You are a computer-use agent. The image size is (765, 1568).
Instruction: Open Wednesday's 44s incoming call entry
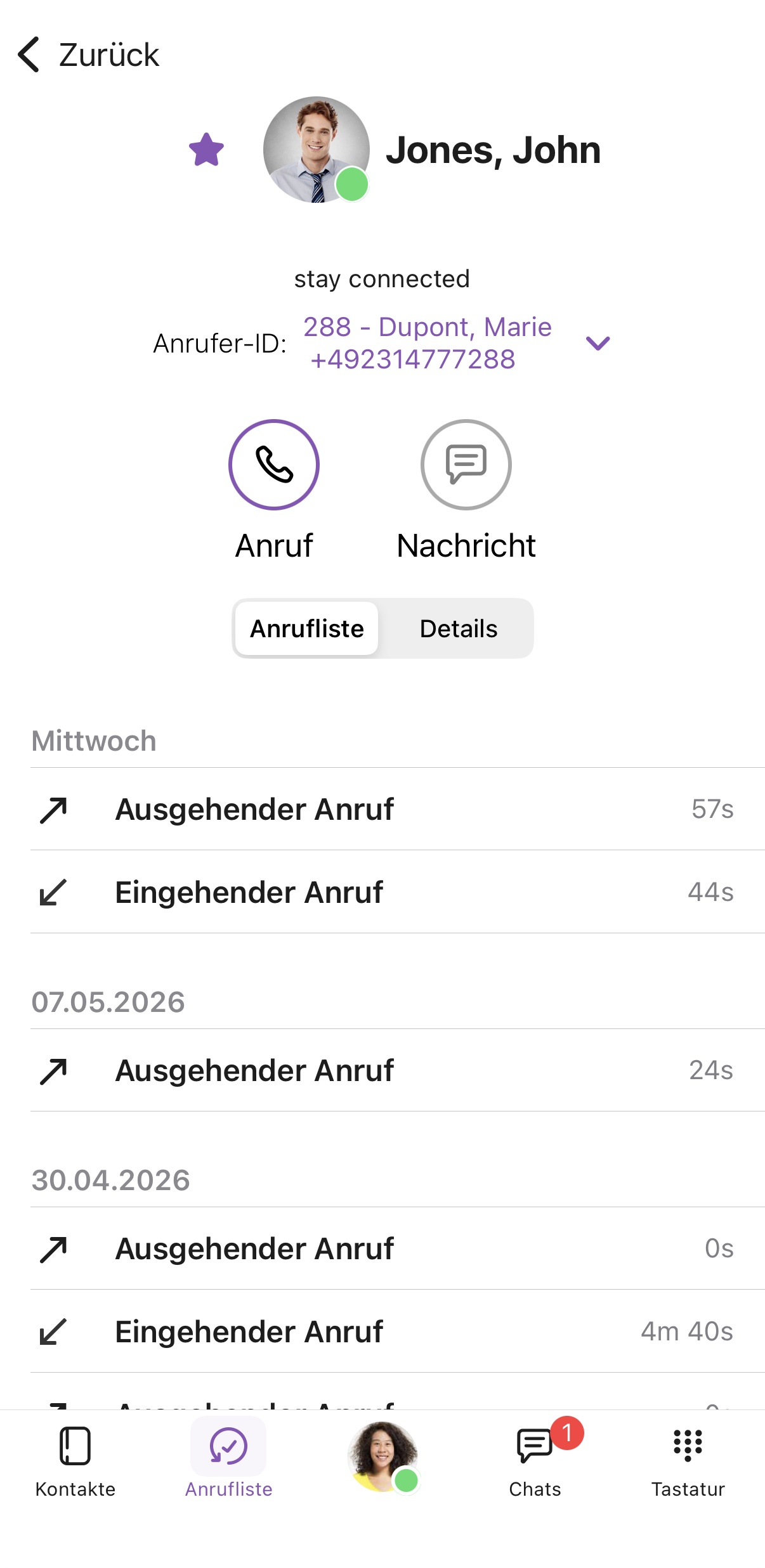coord(398,892)
